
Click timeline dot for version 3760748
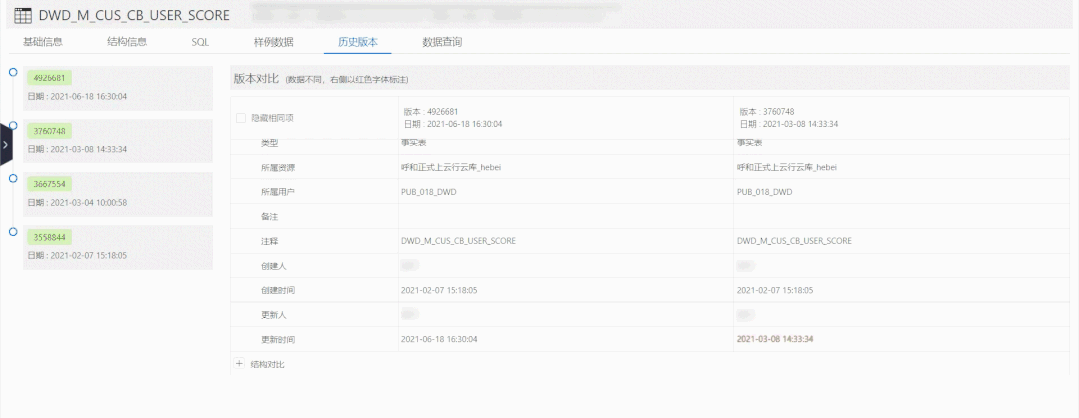click(12, 125)
